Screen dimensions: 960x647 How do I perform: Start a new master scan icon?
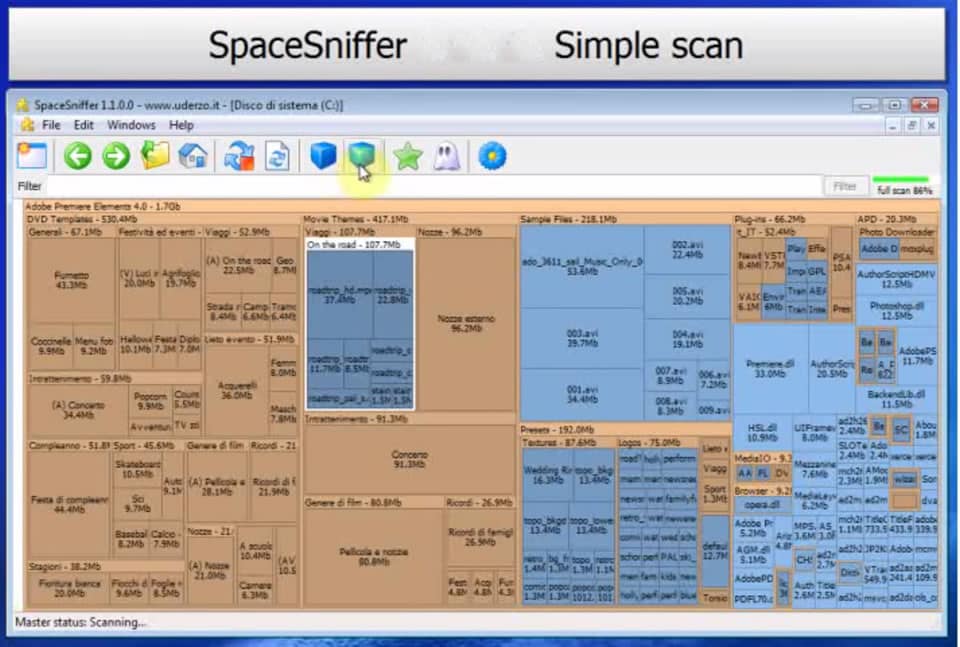pos(239,156)
